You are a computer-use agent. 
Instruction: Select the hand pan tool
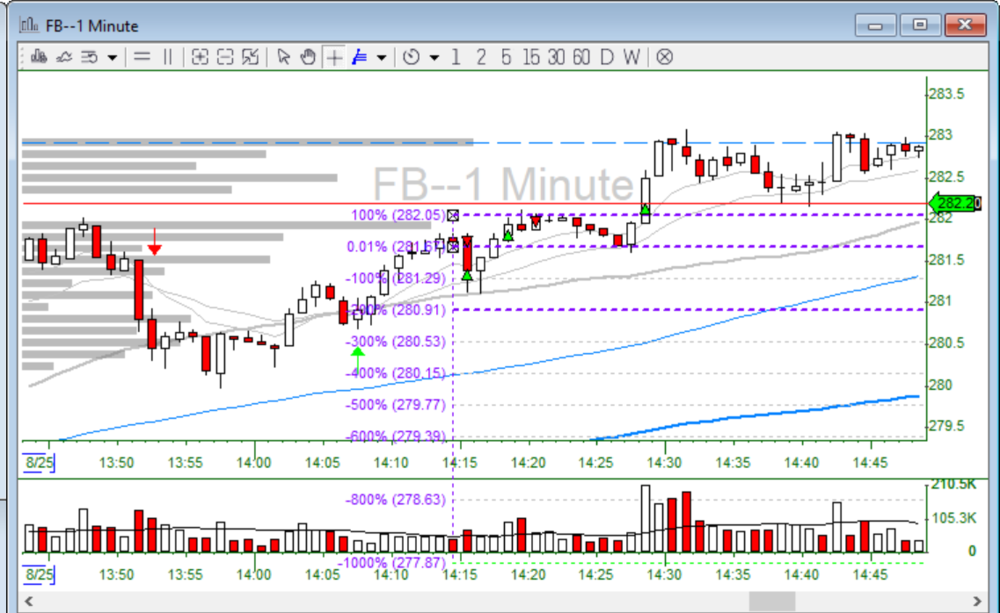click(308, 57)
